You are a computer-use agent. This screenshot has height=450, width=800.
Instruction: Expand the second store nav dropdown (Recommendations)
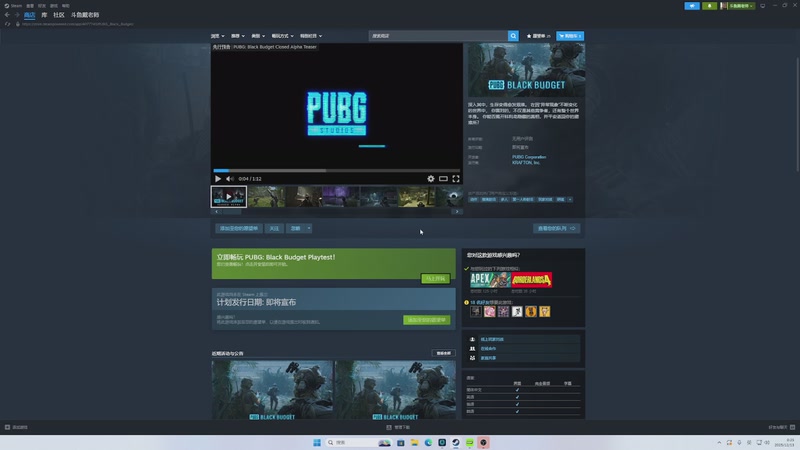pyautogui.click(x=238, y=36)
